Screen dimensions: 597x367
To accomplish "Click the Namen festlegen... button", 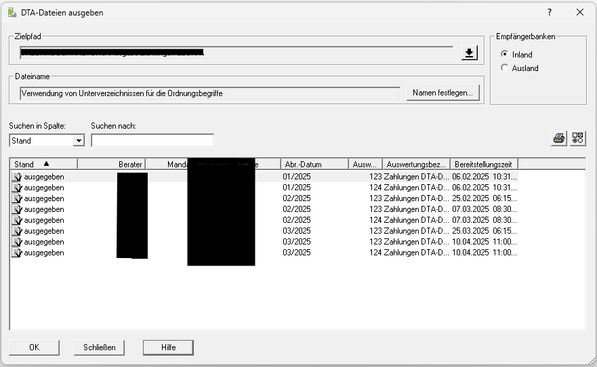I will [443, 93].
